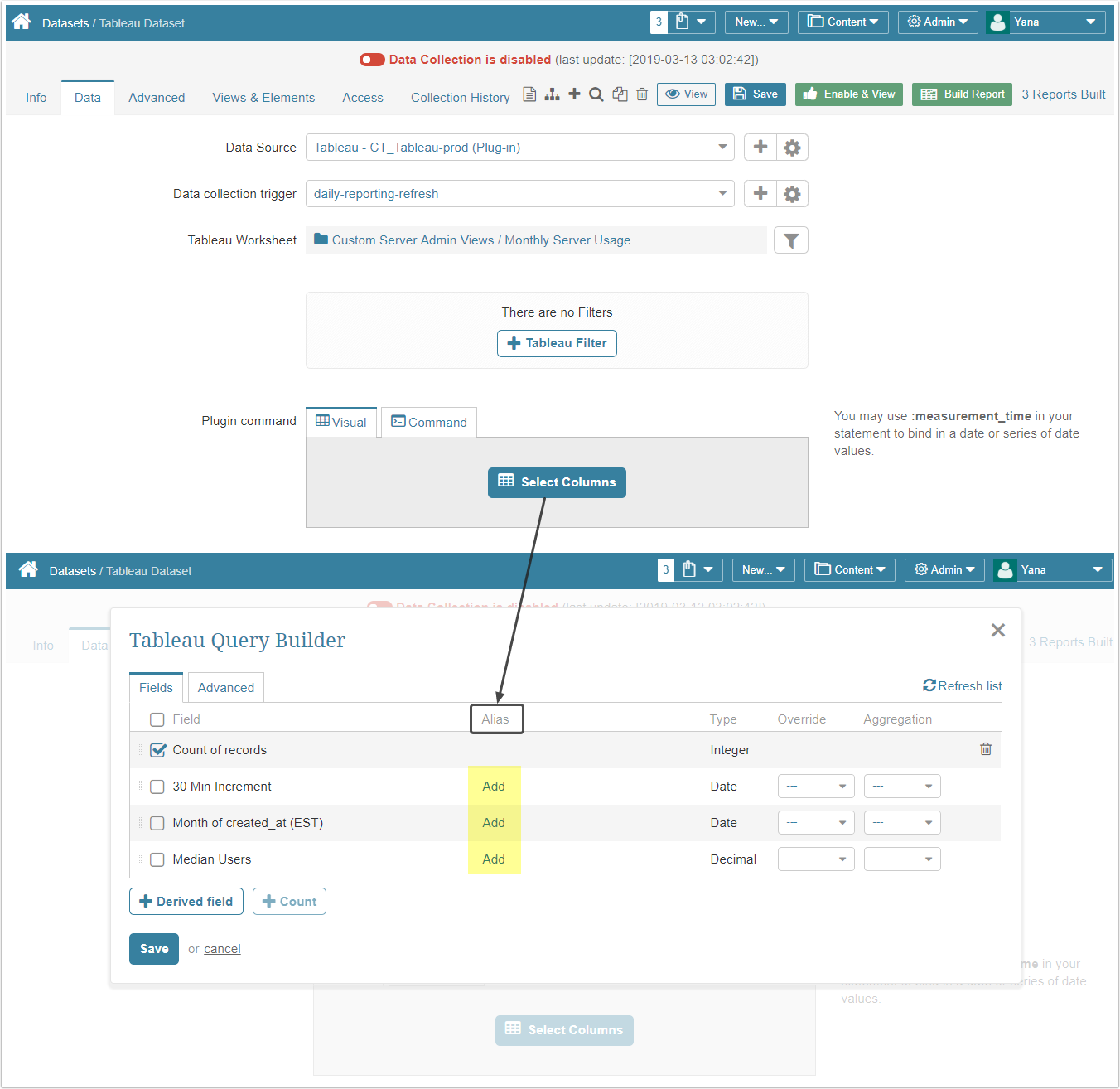Click notification badge 3 in header behind Query Builder
This screenshot has width=1120, height=1089.
[666, 570]
